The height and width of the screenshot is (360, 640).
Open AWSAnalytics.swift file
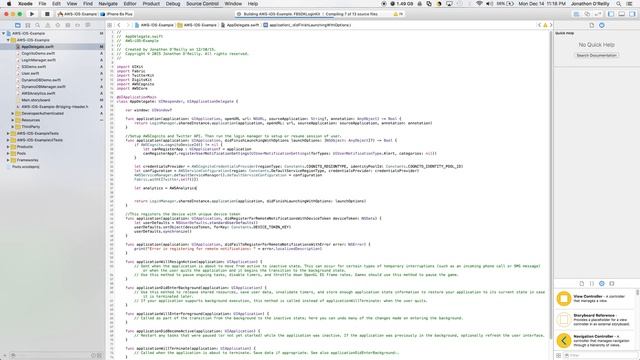(38, 93)
